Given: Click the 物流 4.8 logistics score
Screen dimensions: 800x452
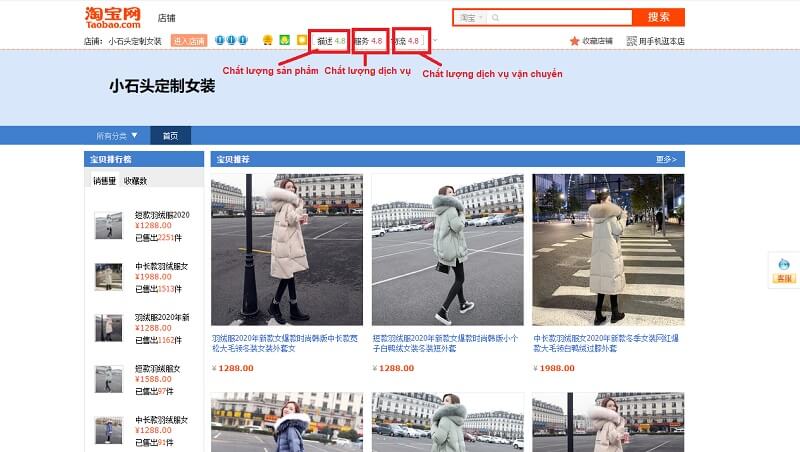Looking at the screenshot, I should [406, 41].
